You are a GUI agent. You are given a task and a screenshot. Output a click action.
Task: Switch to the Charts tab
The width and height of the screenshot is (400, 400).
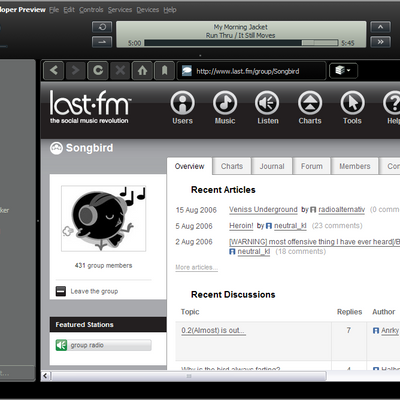tap(232, 166)
